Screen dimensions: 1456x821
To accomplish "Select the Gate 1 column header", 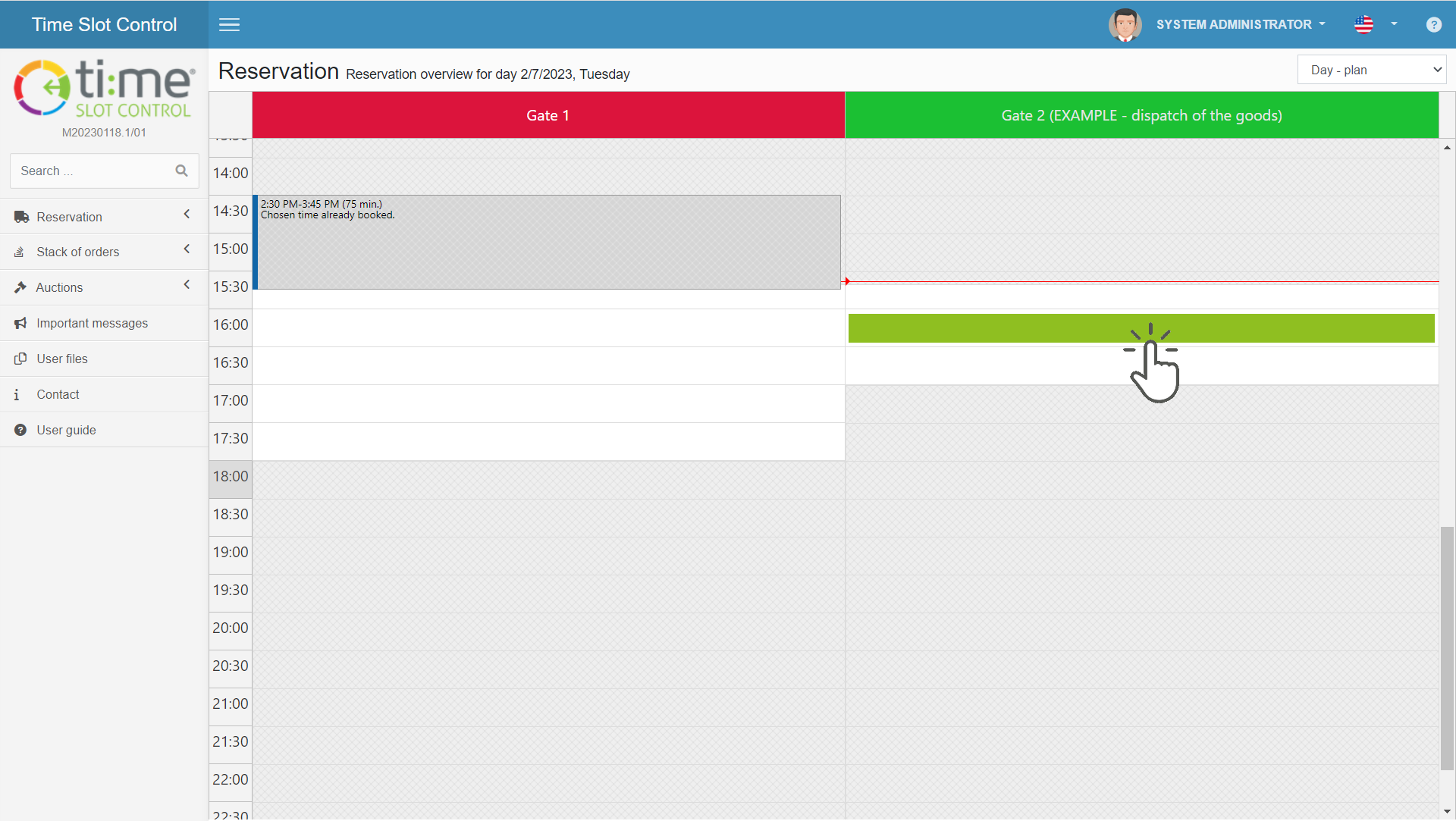I will 548,115.
